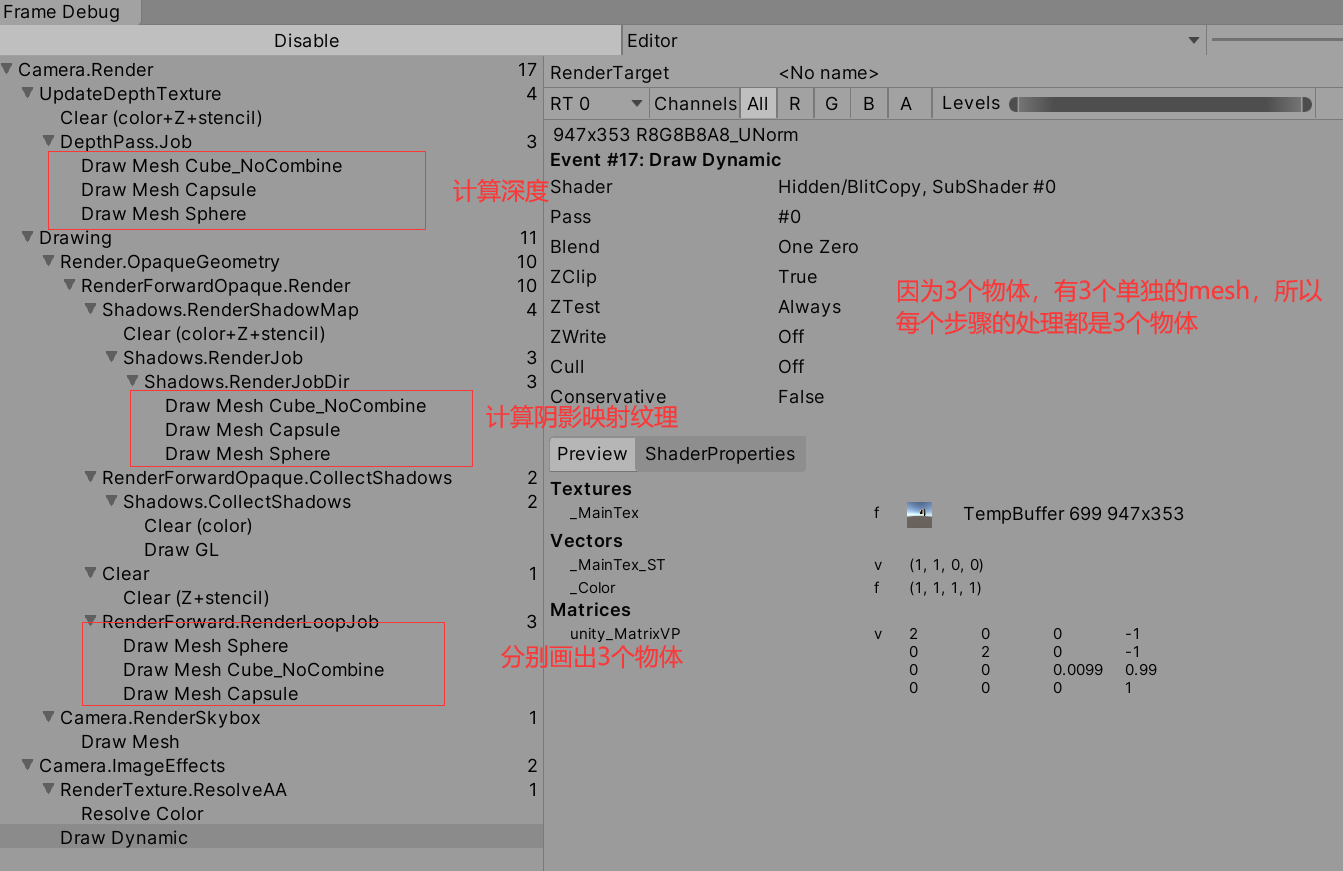Open the RT 0 render target dropdown
1343x871 pixels.
[x=597, y=103]
